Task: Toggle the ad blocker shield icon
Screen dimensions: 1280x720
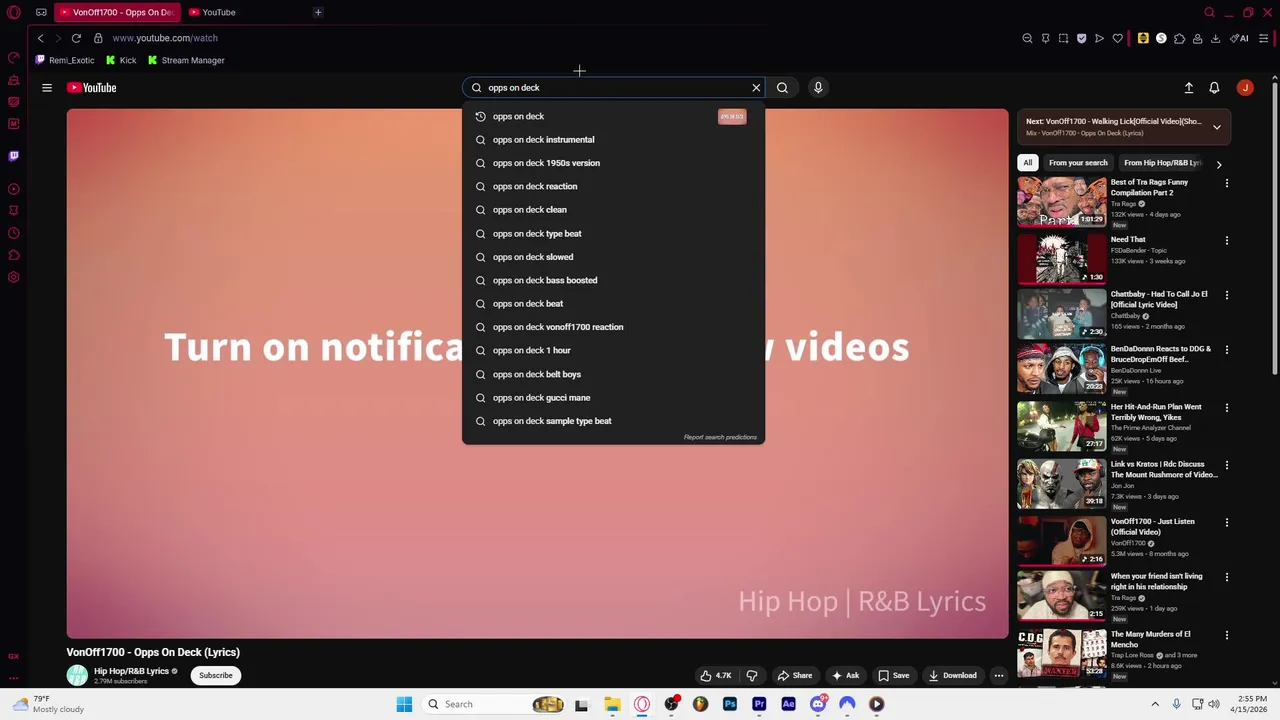Action: (x=1081, y=38)
